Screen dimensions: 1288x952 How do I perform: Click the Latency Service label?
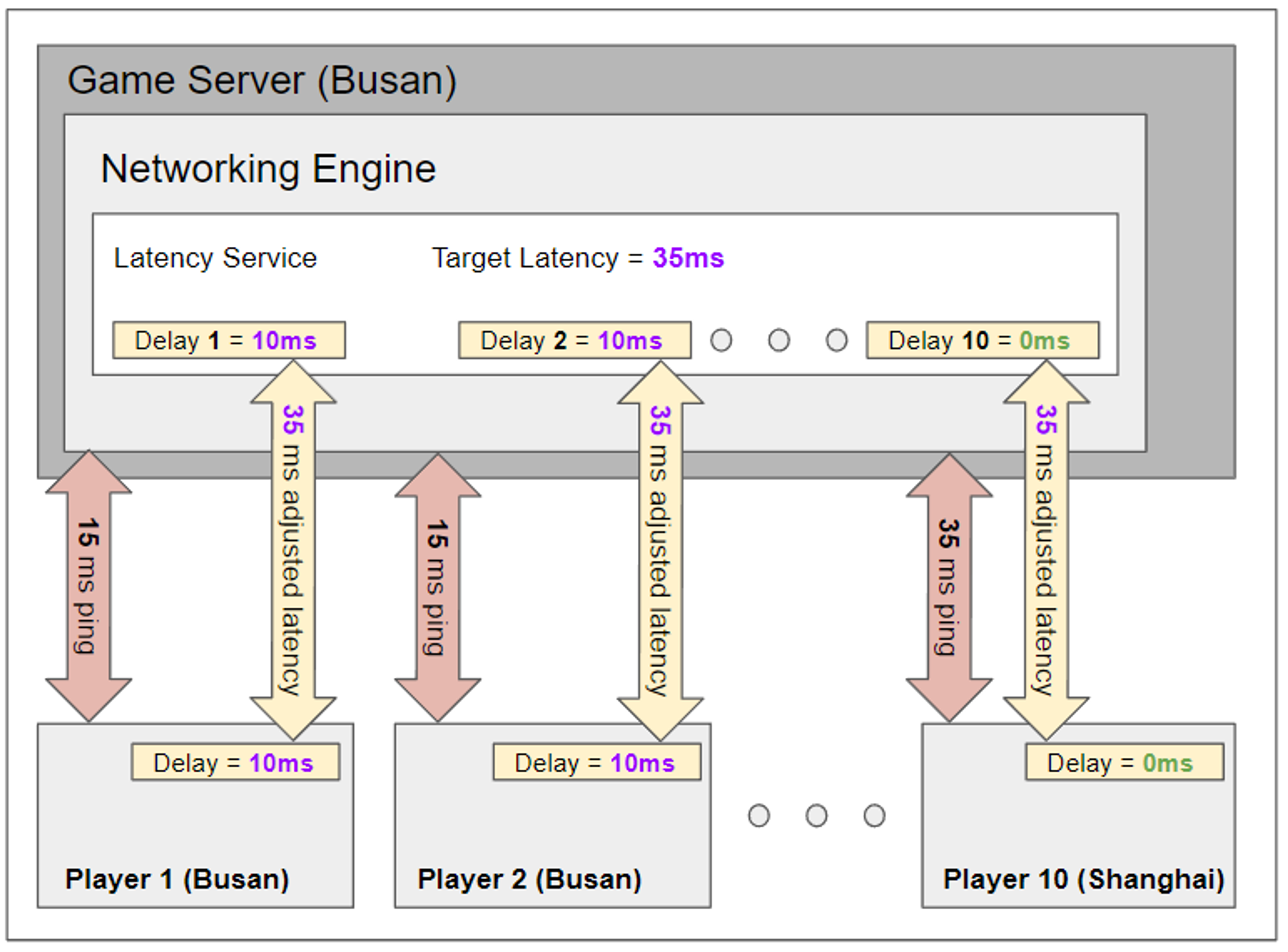pos(215,258)
